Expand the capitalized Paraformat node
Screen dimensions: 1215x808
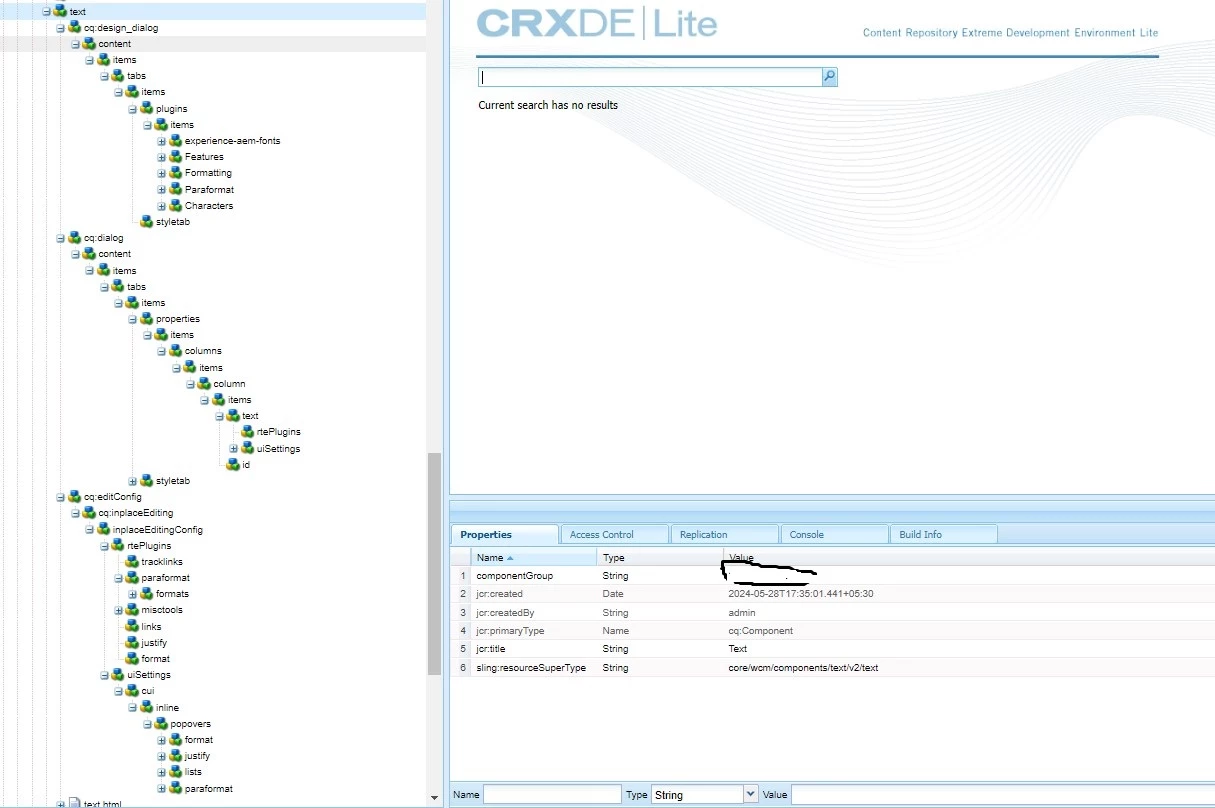point(161,189)
